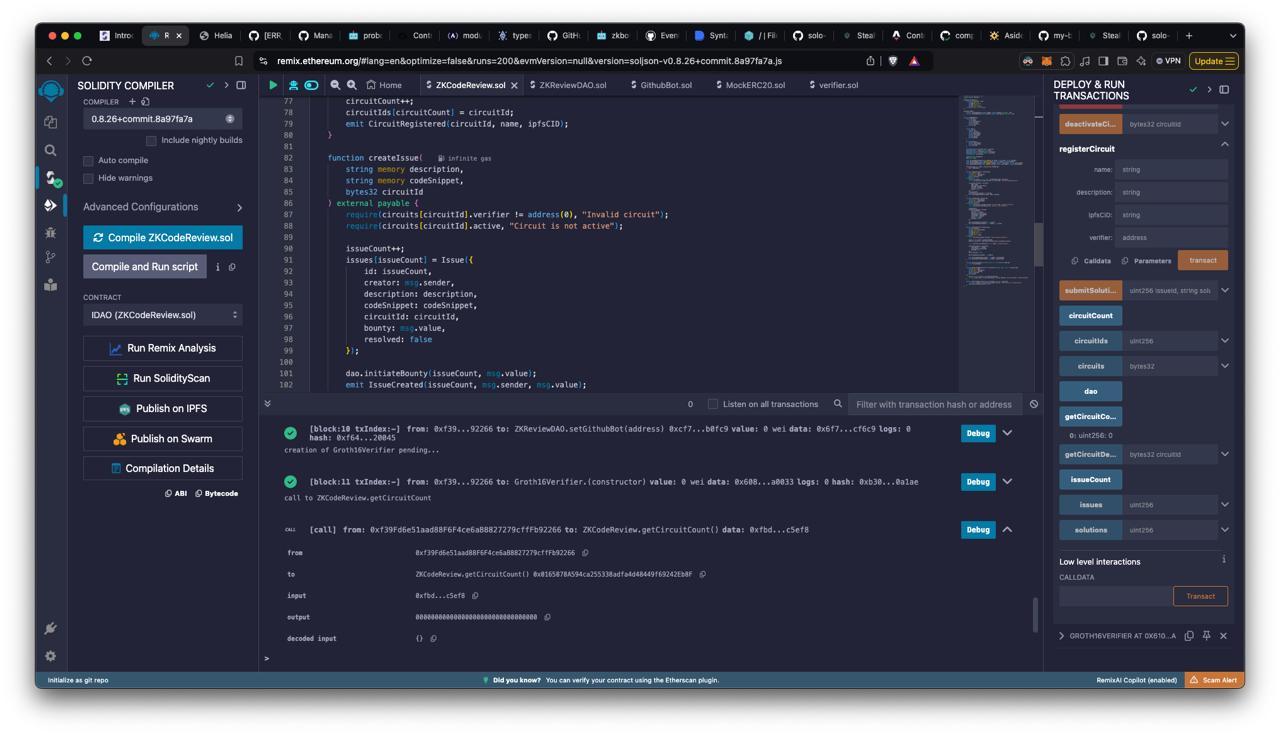Click the registerCircuit transact button
The width and height of the screenshot is (1280, 735).
[1203, 260]
